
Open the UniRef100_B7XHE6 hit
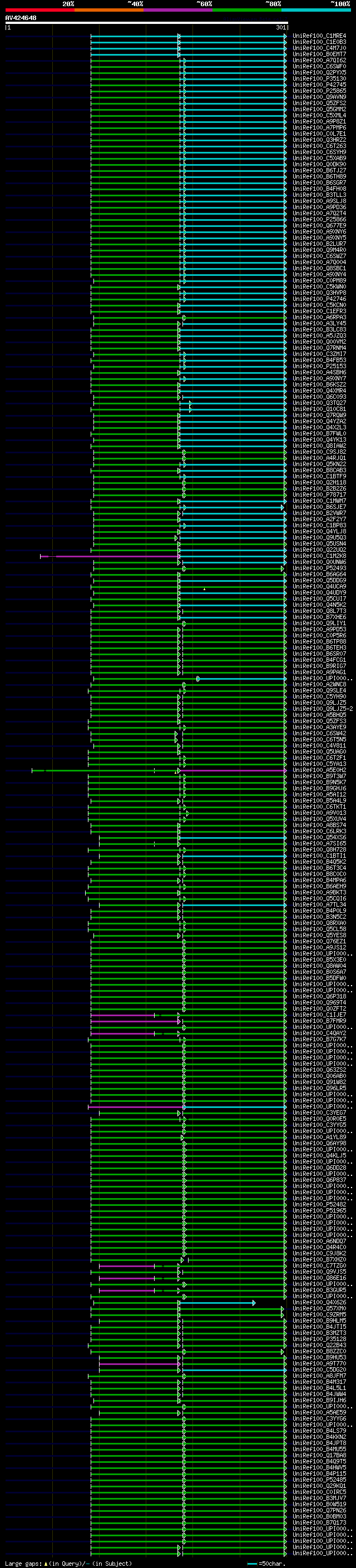(x=319, y=617)
